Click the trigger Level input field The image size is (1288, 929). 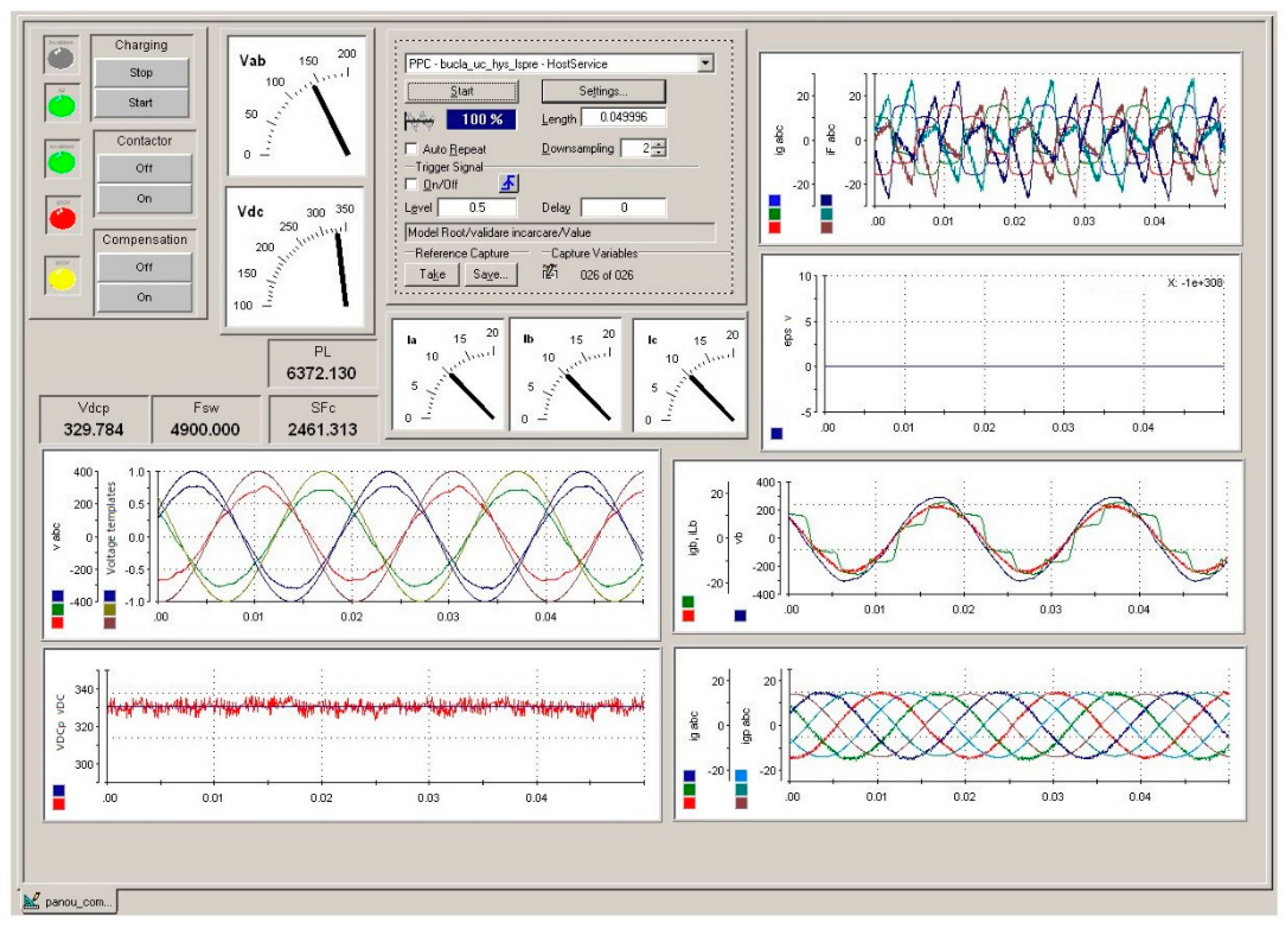point(477,207)
